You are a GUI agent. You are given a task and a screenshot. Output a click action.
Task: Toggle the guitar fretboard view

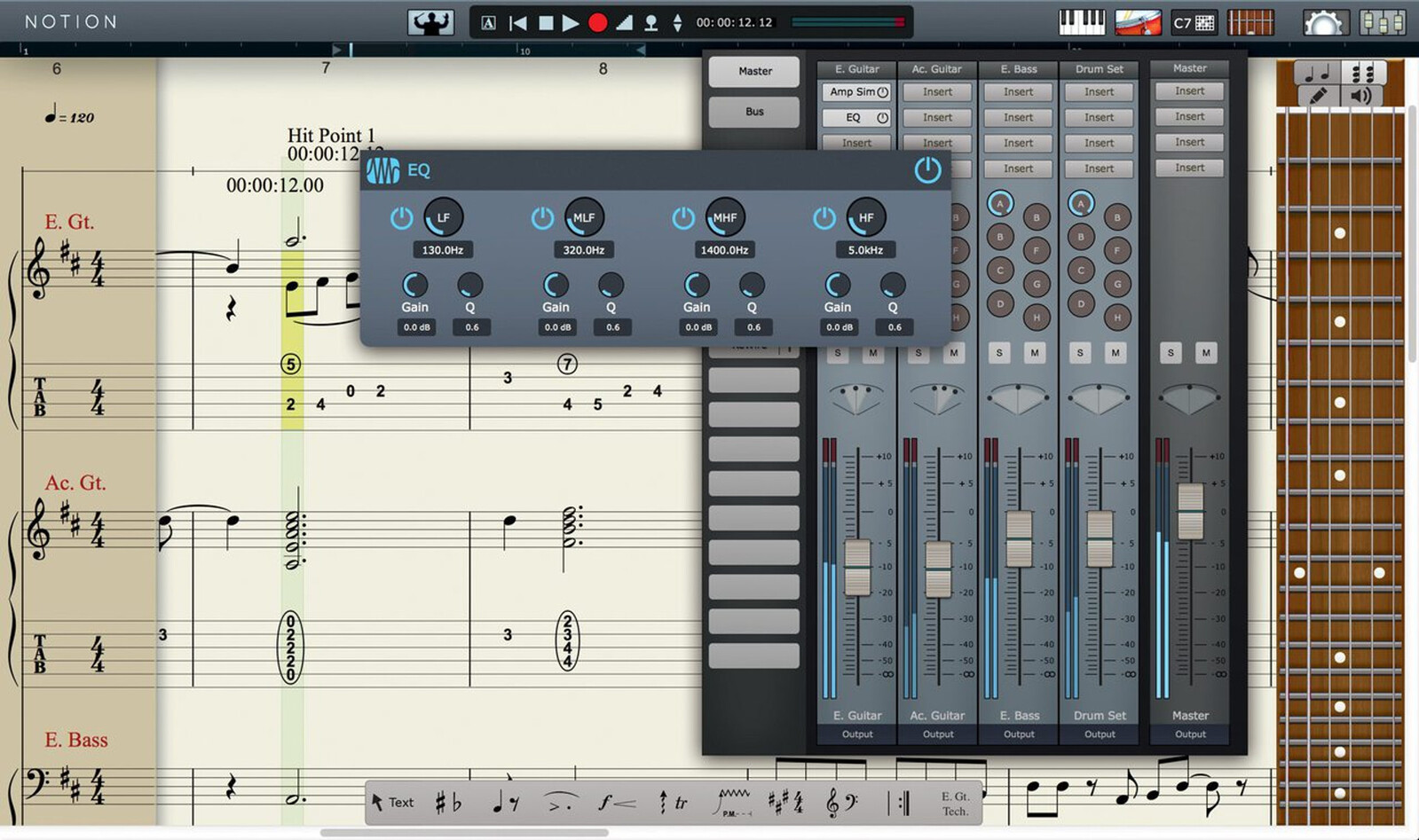(1250, 22)
